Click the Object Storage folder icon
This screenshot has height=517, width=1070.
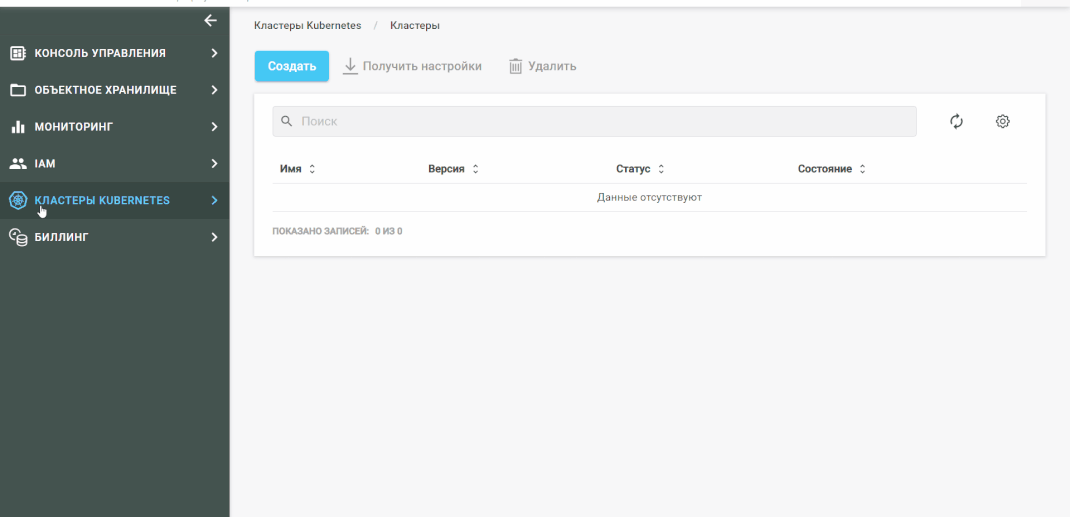click(18, 90)
